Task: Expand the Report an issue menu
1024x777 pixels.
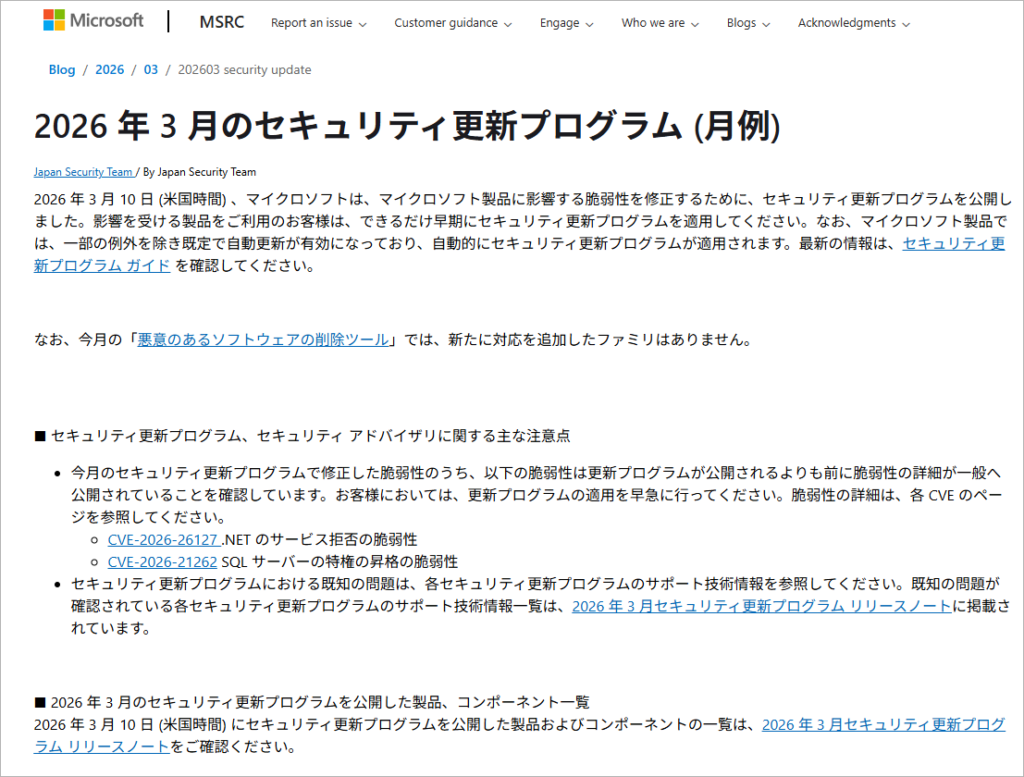Action: [318, 23]
